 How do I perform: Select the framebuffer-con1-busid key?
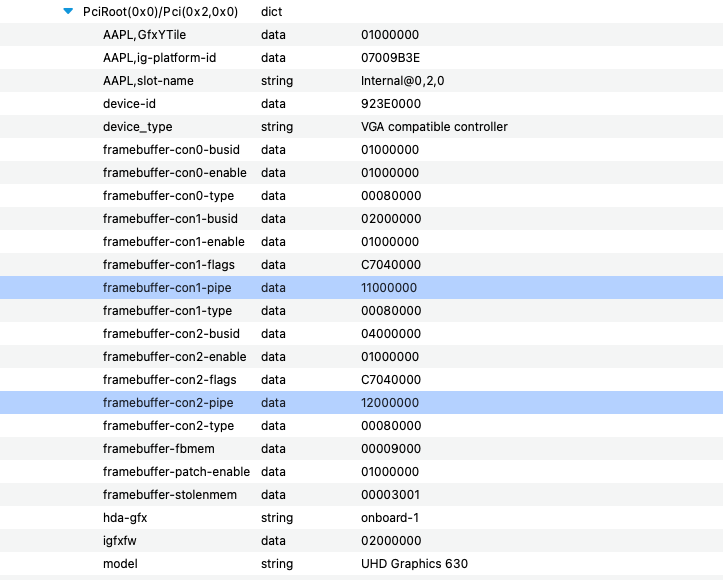pyautogui.click(x=170, y=219)
